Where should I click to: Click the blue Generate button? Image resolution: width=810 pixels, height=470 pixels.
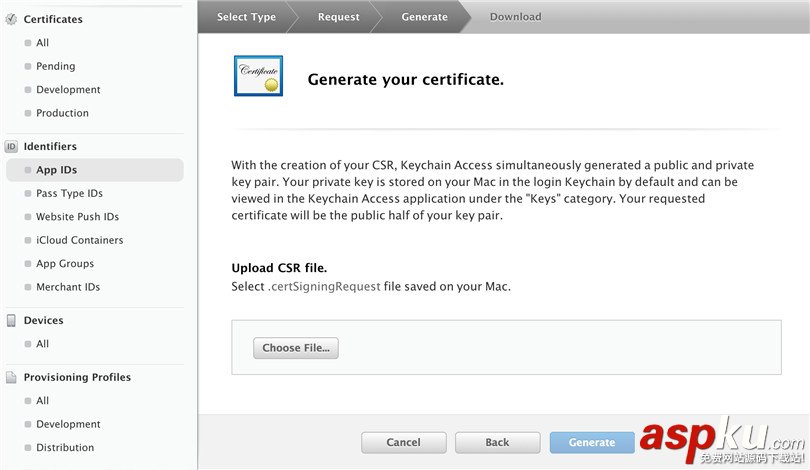click(592, 442)
